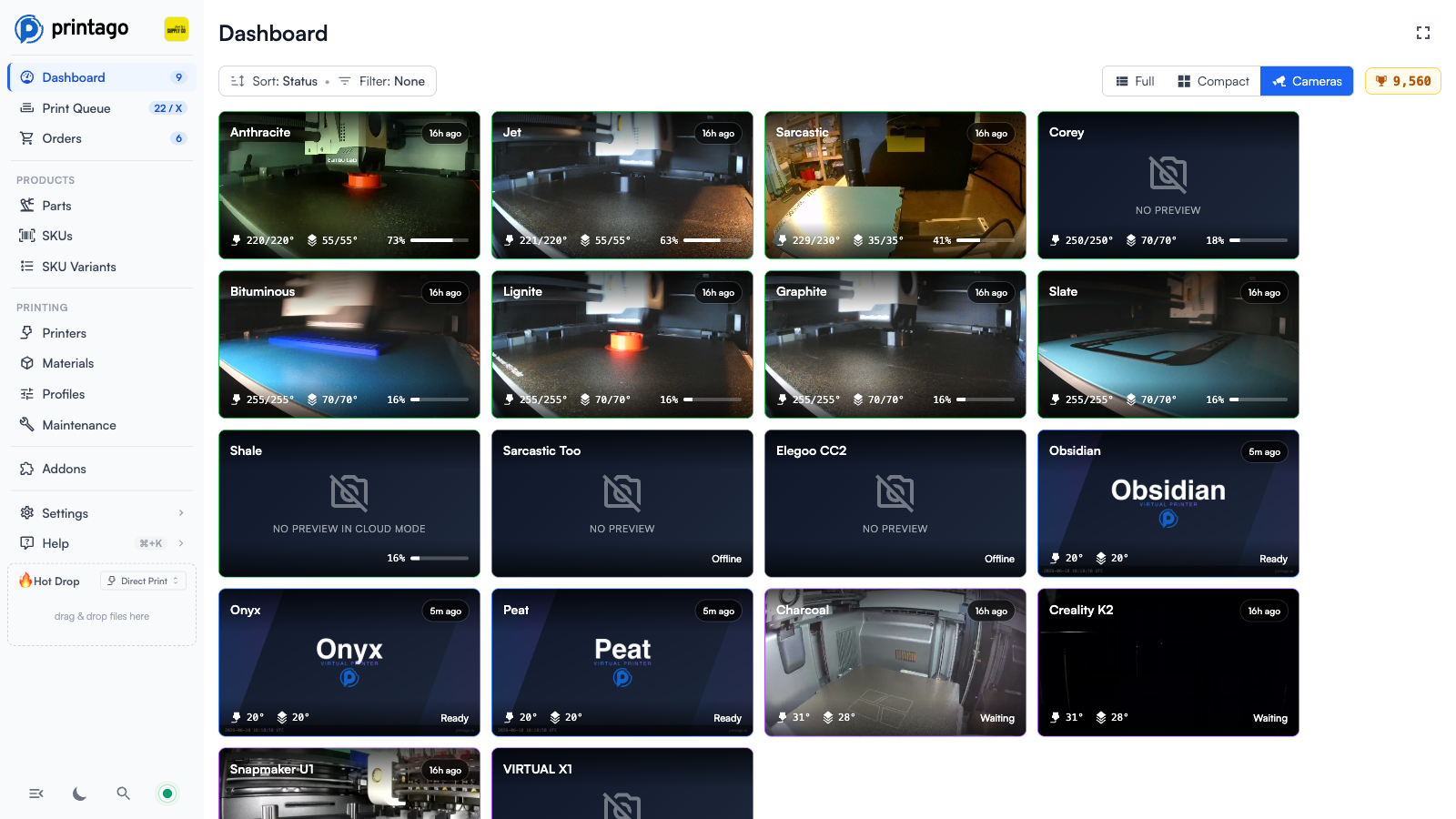Toggle dark mode with the moon icon
Viewport: 1456px width, 819px height.
click(x=80, y=794)
